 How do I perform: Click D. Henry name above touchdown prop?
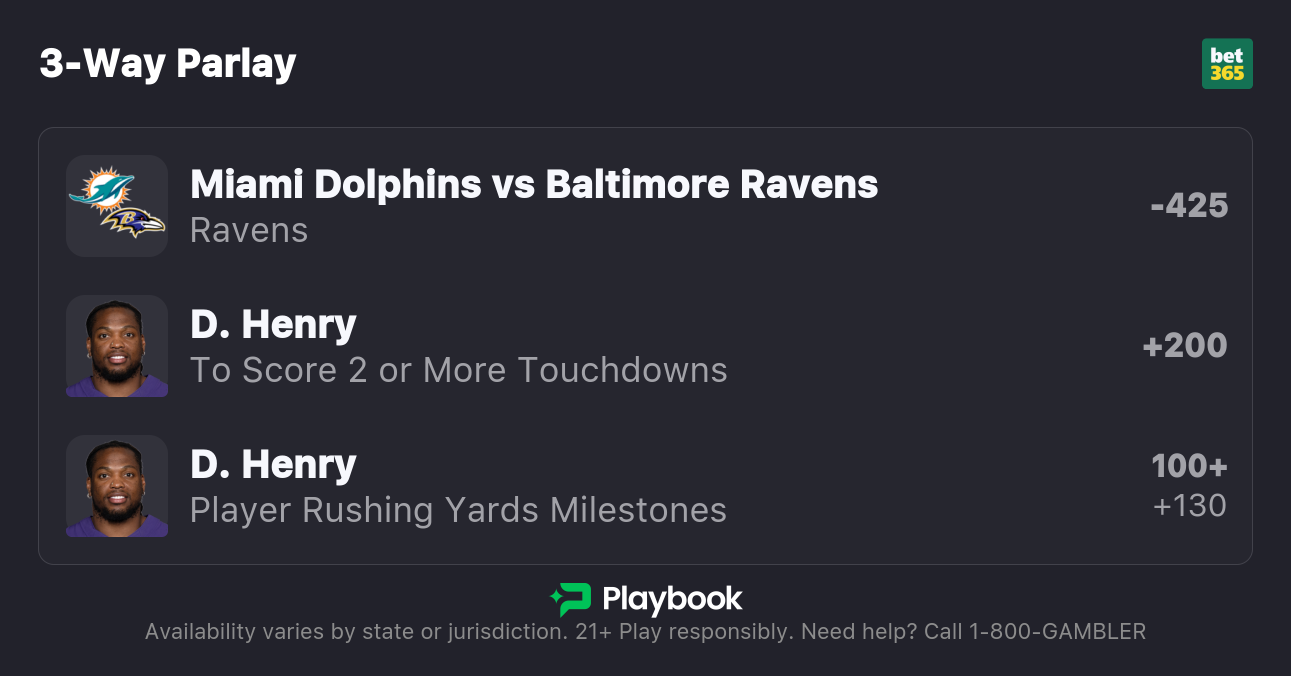click(x=273, y=325)
